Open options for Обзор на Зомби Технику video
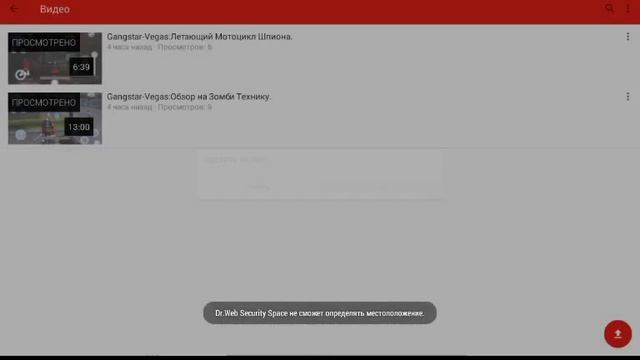Screen dimensions: 640x360 628,97
